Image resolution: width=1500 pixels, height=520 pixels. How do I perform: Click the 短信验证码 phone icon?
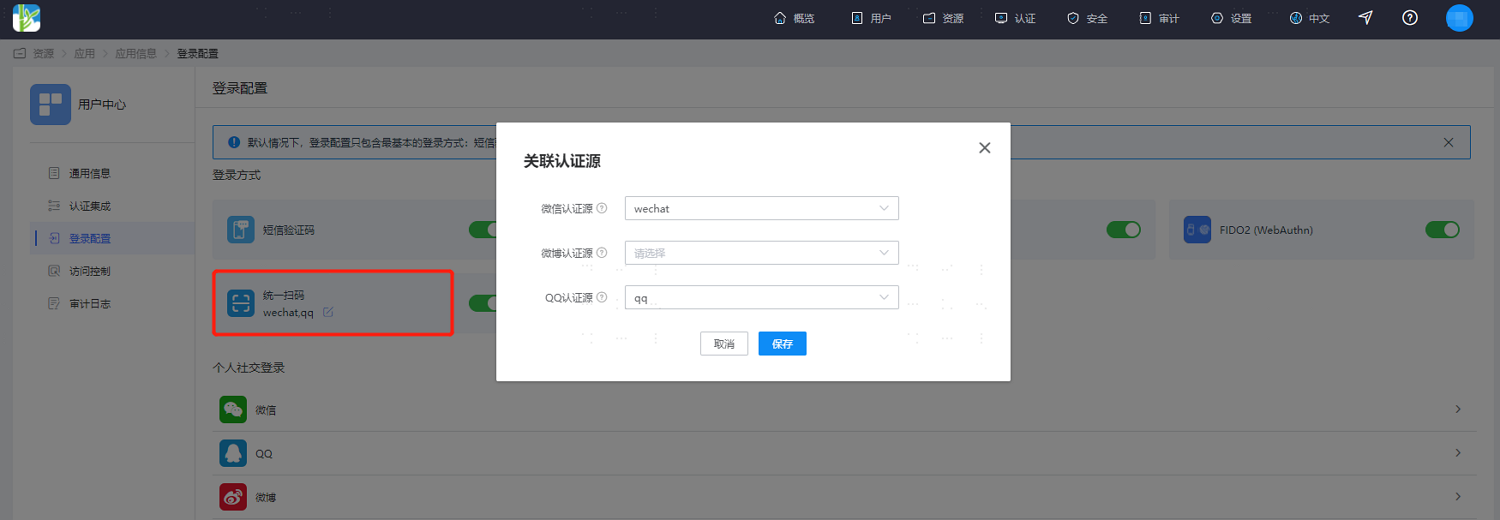[241, 230]
